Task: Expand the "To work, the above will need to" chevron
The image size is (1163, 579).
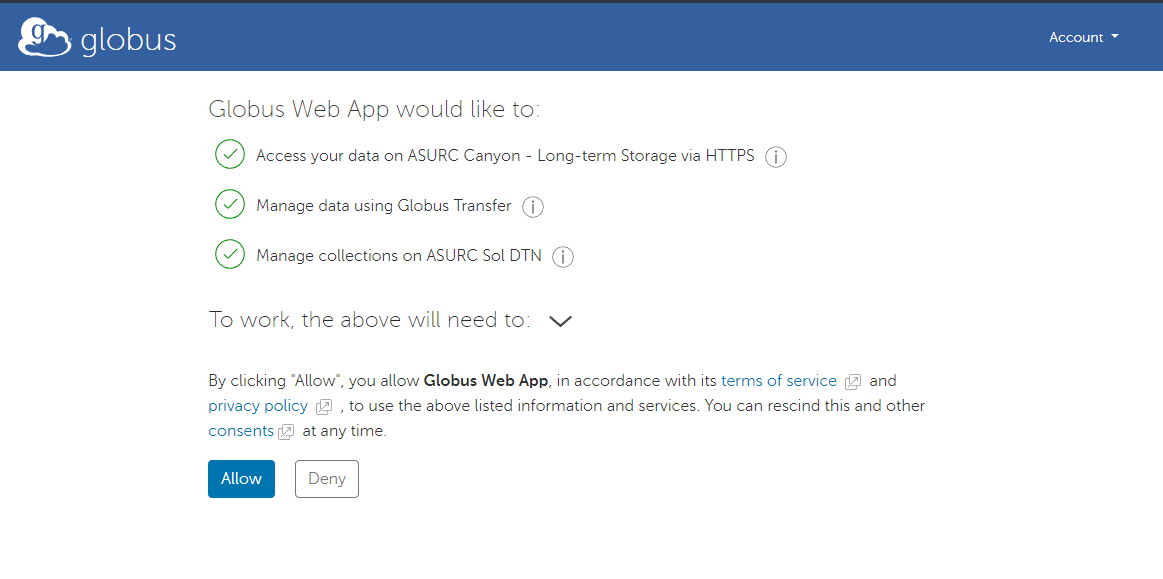Action: click(560, 321)
